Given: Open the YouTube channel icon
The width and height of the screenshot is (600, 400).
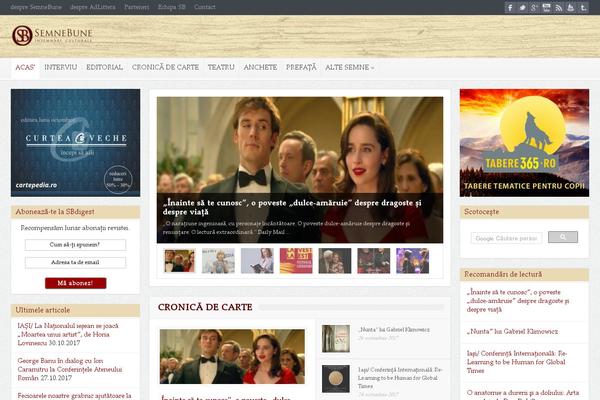Looking at the screenshot, I should (546, 8).
